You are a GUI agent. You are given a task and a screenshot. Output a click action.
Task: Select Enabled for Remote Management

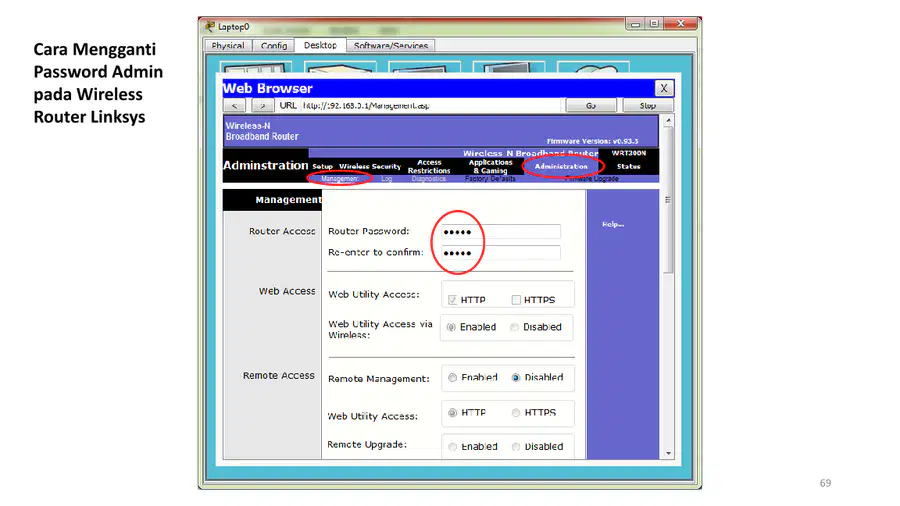(x=452, y=377)
